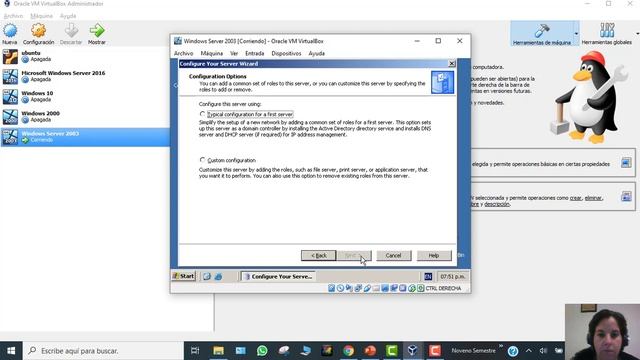640x360 pixels.
Task: Expand Windows taskbar toolbar overflow chevron
Action: (501, 347)
